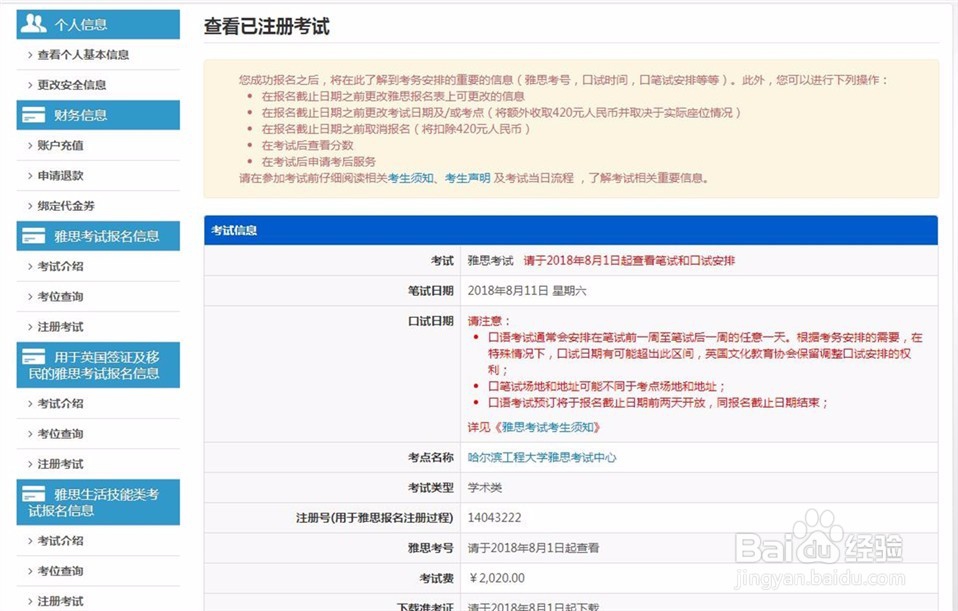Open 考试介绍 under 雅思生活技能类 section
The width and height of the screenshot is (958, 611).
tap(60, 540)
